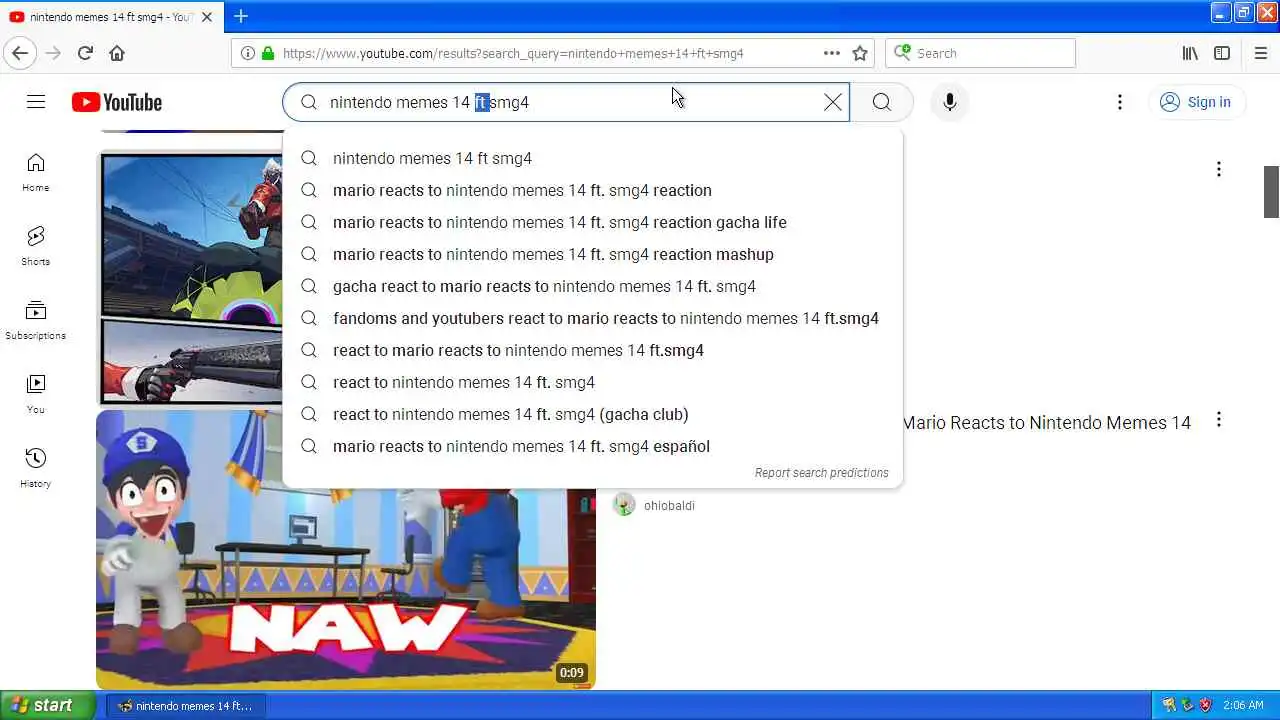
Task: Click the magnifier search submit button
Action: [x=881, y=102]
